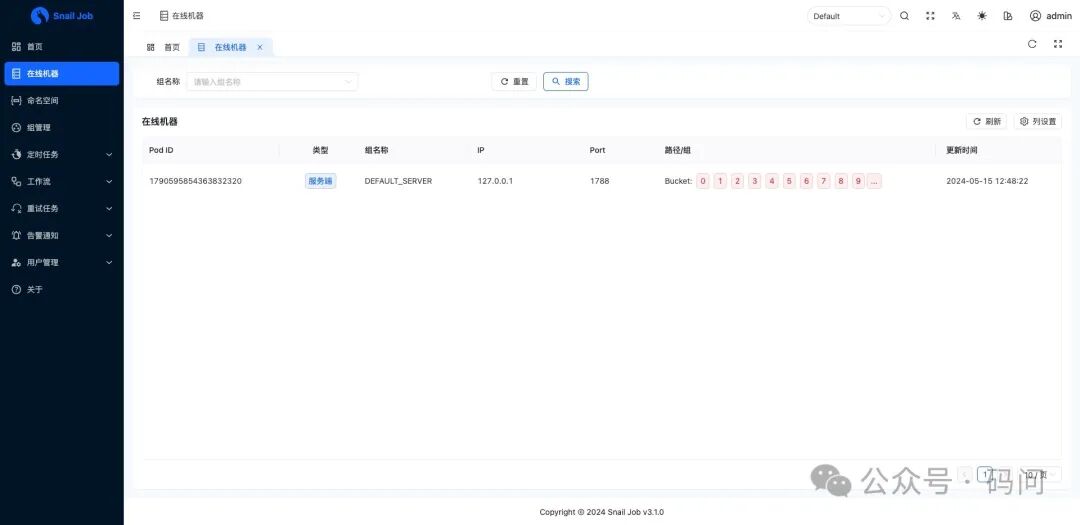Switch to the 首页 tab
1080x525 pixels.
click(163, 48)
